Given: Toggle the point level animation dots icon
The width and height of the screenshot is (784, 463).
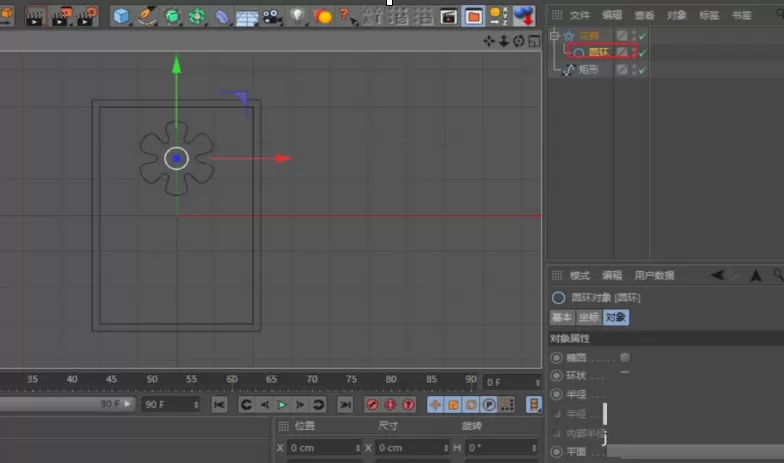Looking at the screenshot, I should pos(507,404).
